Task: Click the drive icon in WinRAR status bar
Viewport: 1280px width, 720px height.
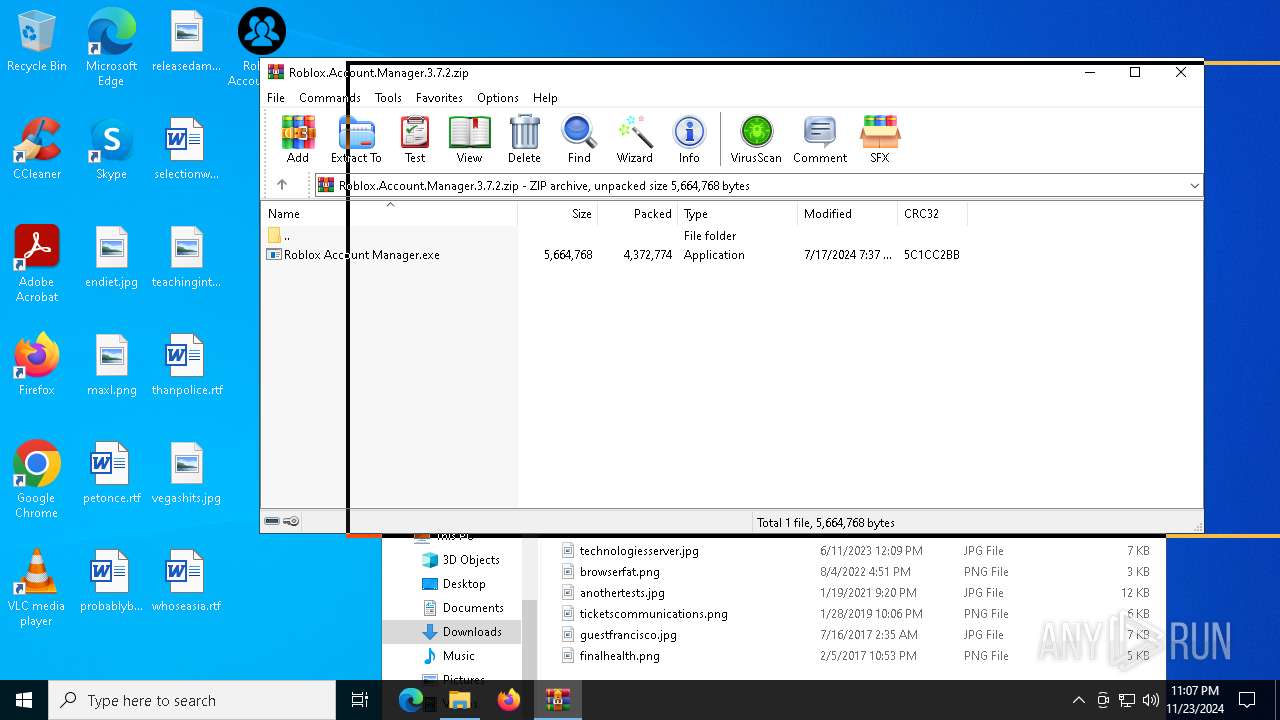Action: (272, 521)
